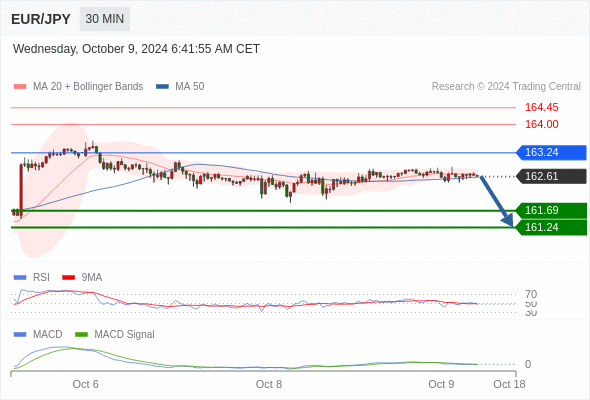Viewport: 590px width, 400px height.
Task: Click the blue 163.24 pivot price tag
Action: [551, 152]
